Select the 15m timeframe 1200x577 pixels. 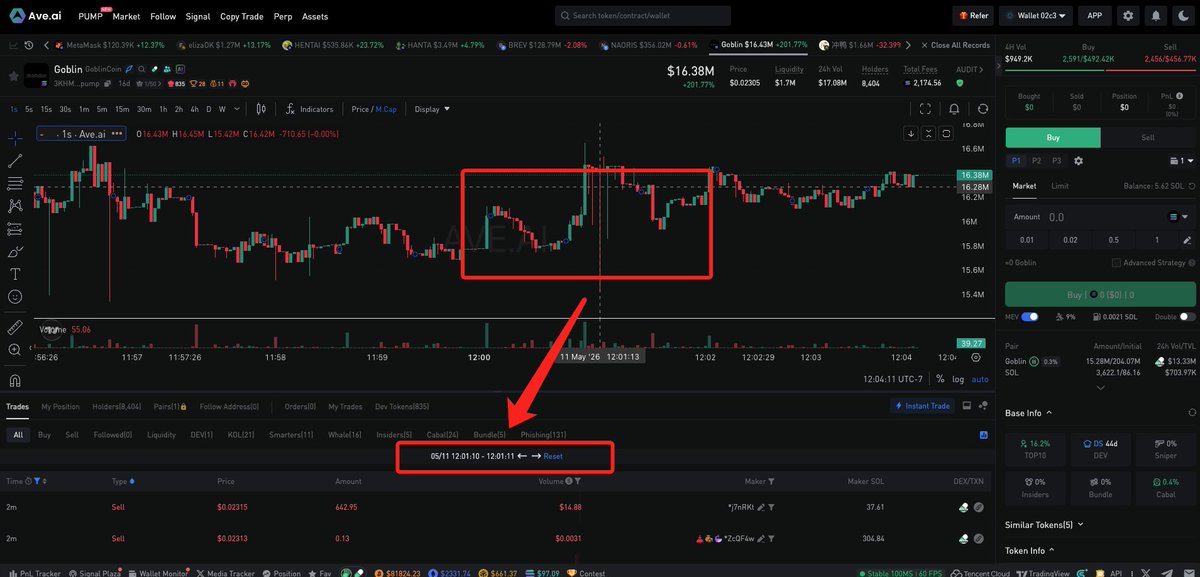click(121, 109)
